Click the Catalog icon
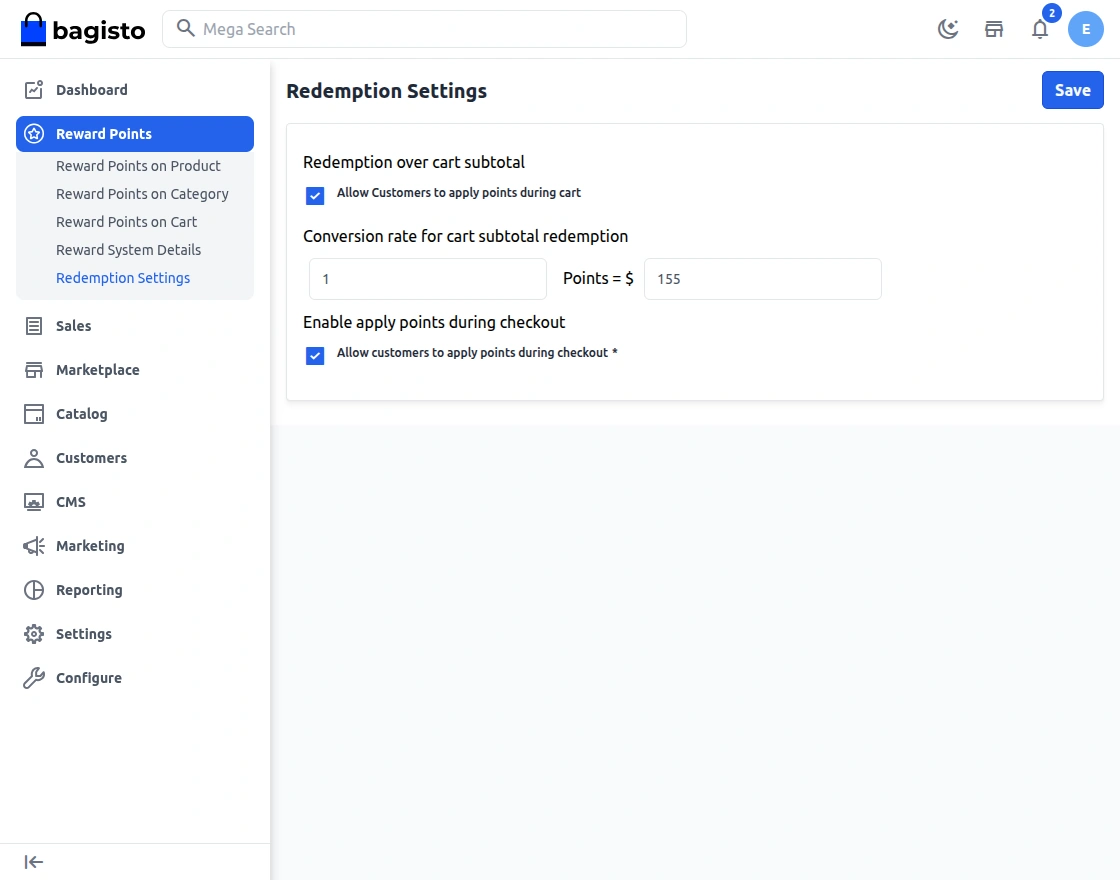The image size is (1120, 880). click(x=34, y=414)
